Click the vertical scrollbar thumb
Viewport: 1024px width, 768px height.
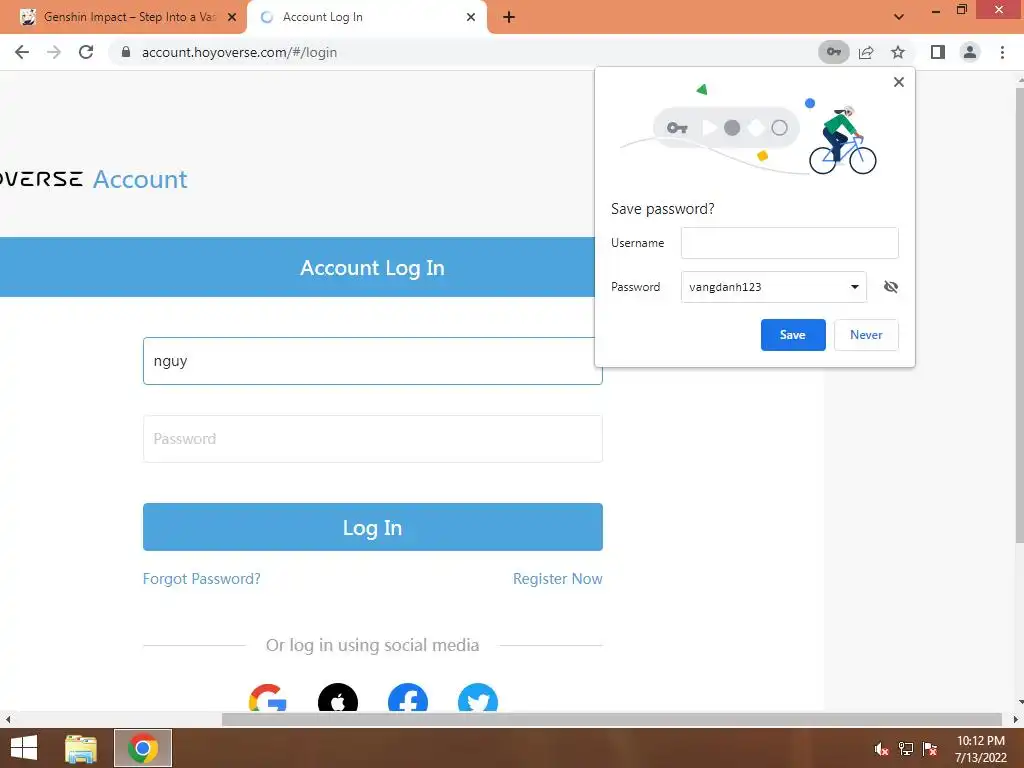pyautogui.click(x=1019, y=313)
